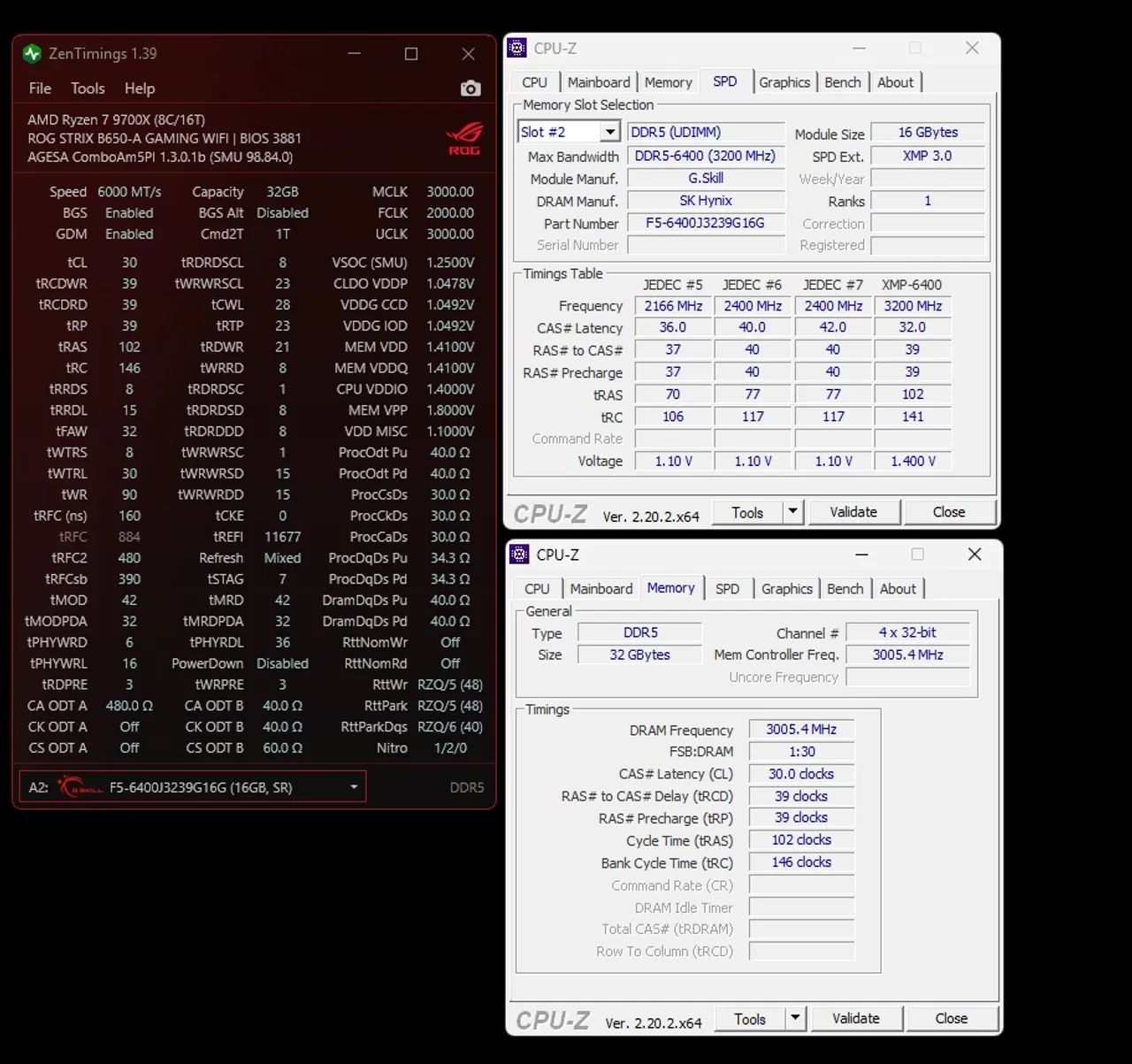
Task: Click Close button in Memory window
Action: 952,1019
